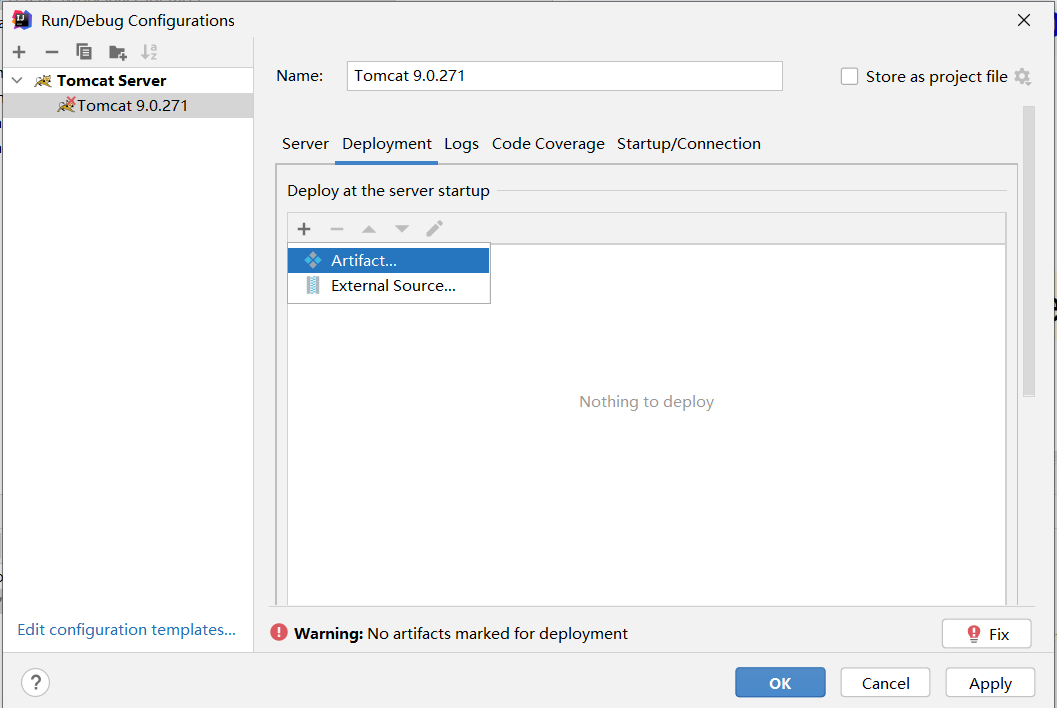
Task: Move the deployment item down
Action: click(x=402, y=229)
